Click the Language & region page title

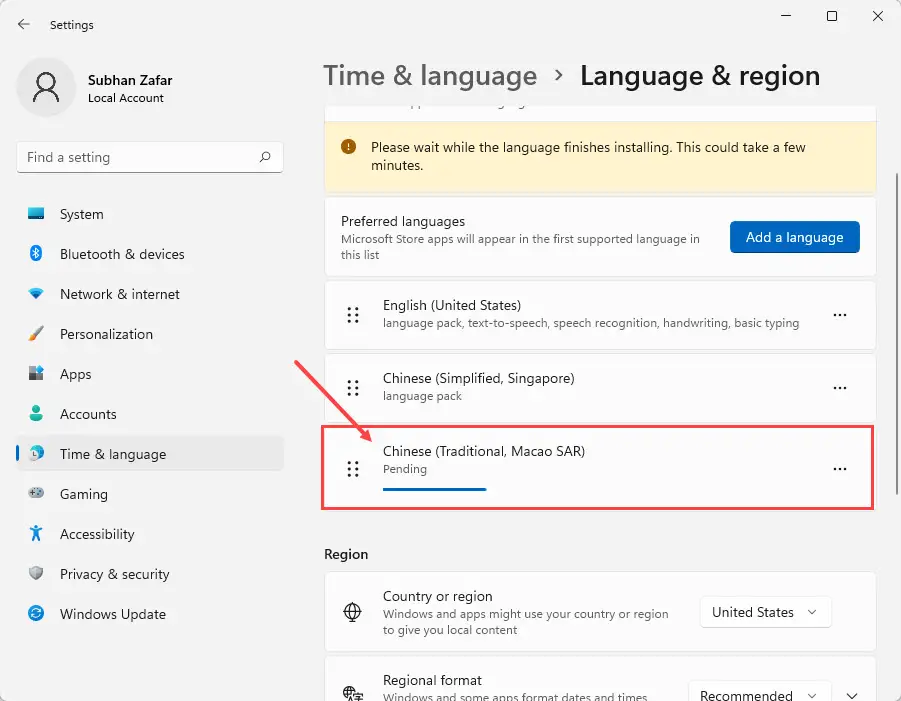[x=699, y=76]
